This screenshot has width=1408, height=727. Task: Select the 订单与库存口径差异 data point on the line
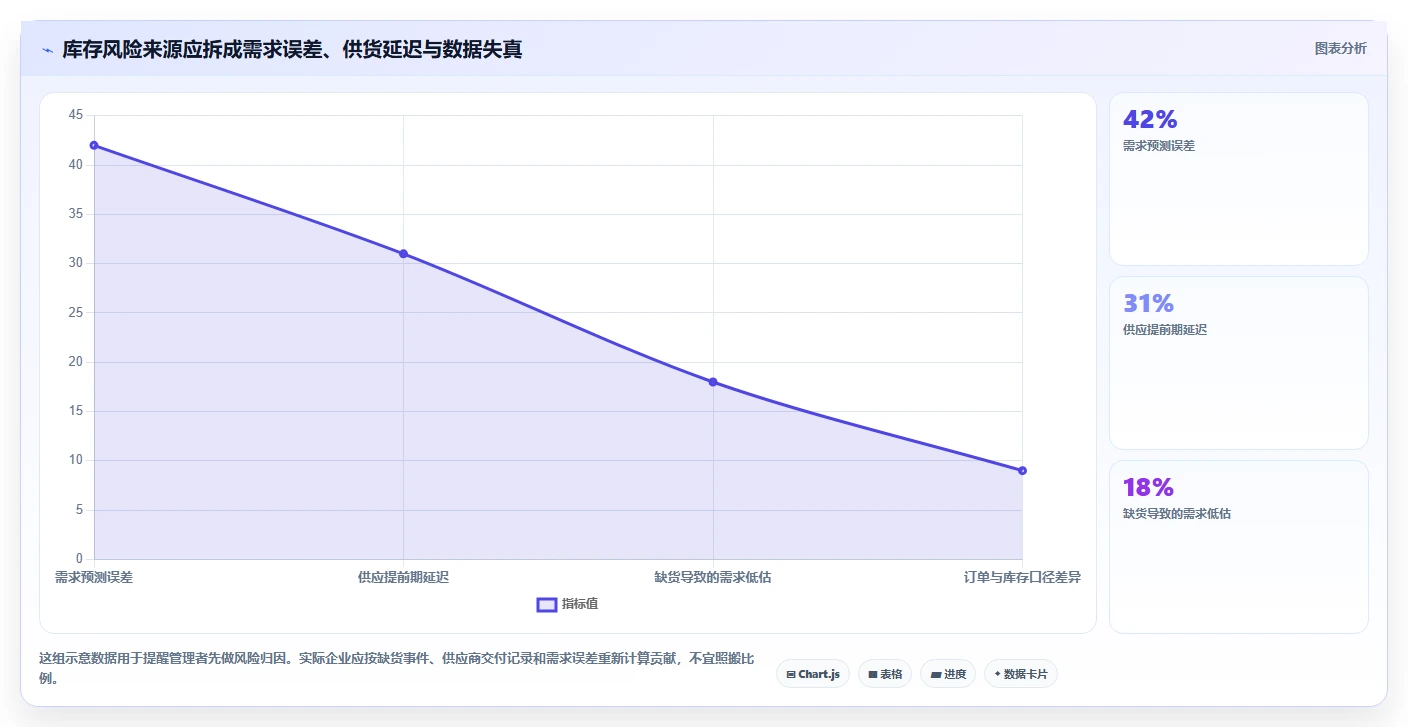tap(1022, 471)
